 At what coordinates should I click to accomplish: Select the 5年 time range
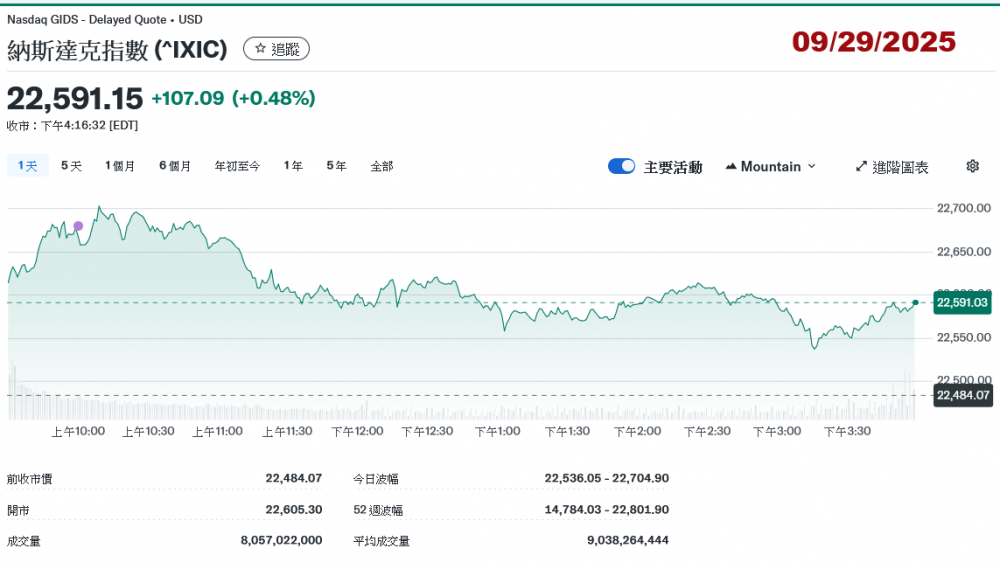tap(336, 166)
